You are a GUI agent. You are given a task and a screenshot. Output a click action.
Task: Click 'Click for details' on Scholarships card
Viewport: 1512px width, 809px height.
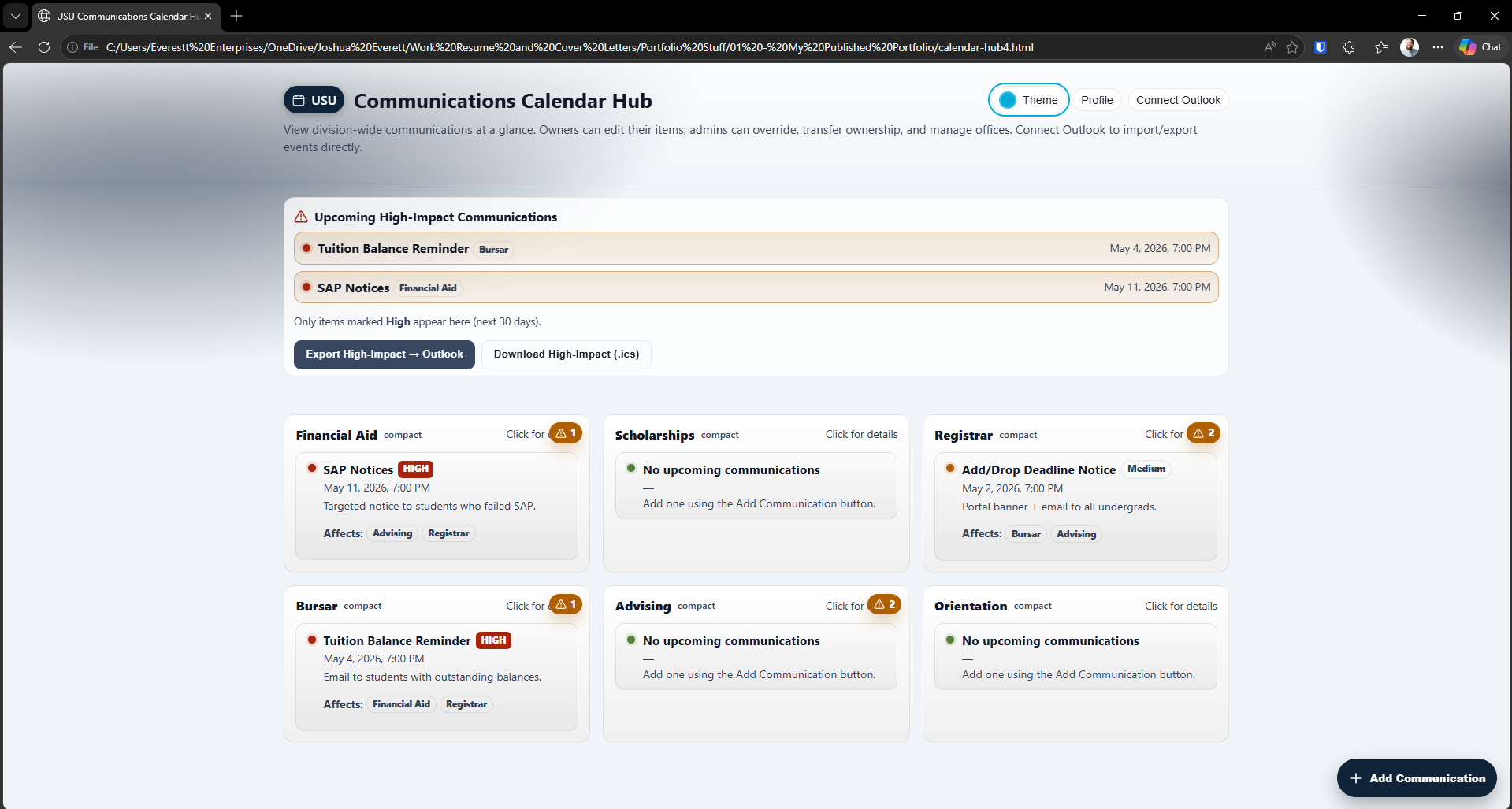[x=861, y=434]
